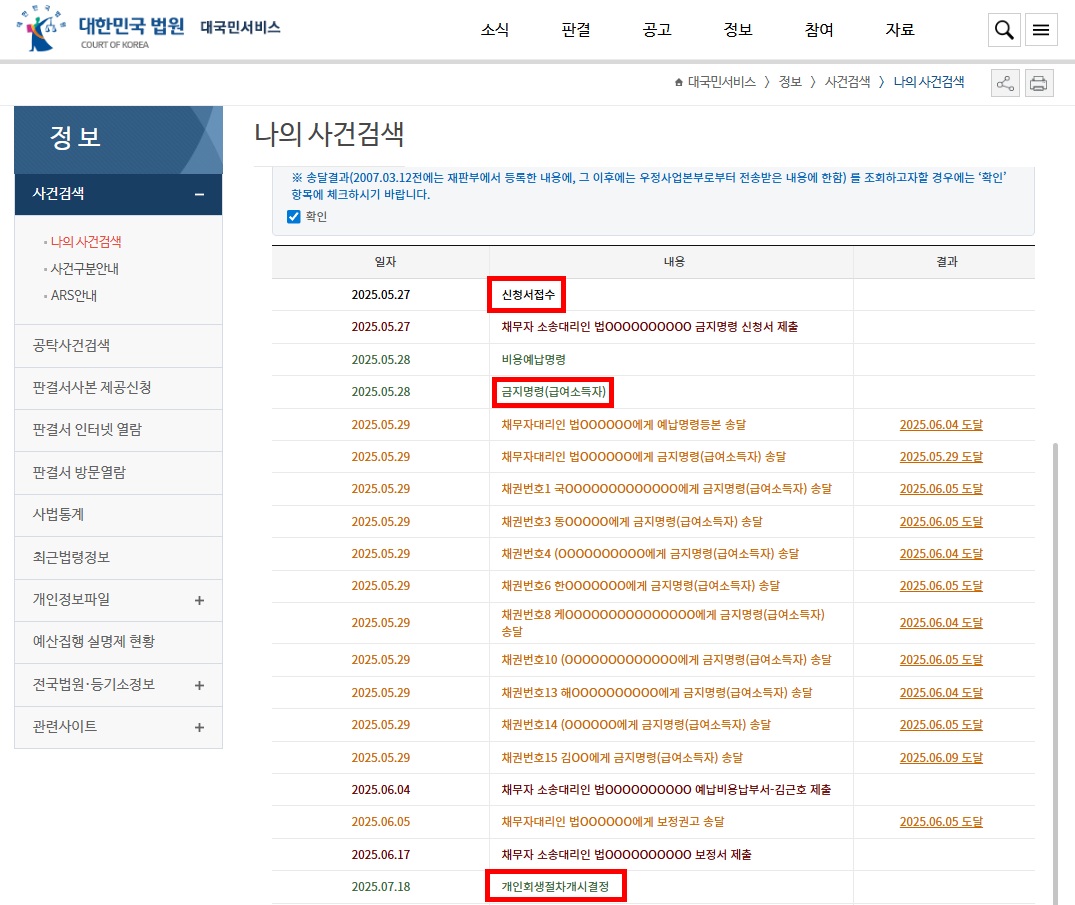Collapse the 사건검색 sidebar section
Image resolution: width=1075 pixels, height=905 pixels.
click(199, 194)
